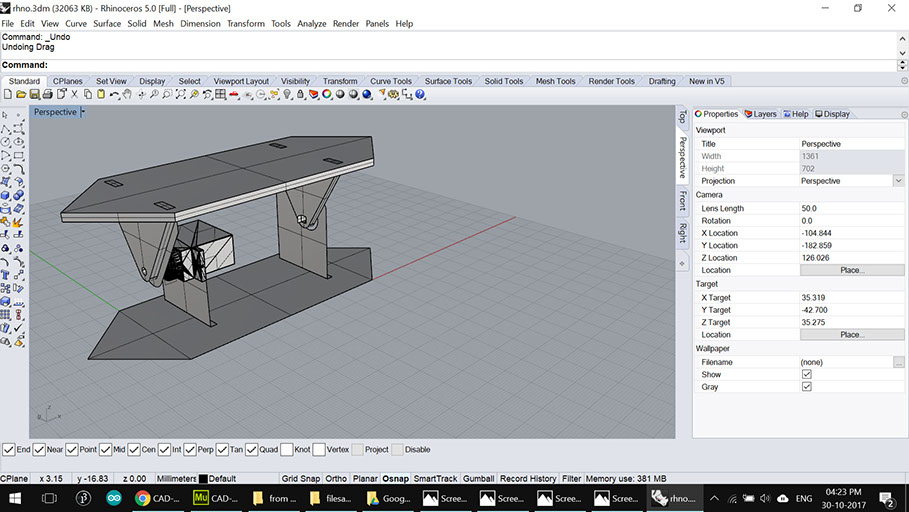The width and height of the screenshot is (909, 512).
Task: Select the Pan hand tool
Action: (x=128, y=94)
